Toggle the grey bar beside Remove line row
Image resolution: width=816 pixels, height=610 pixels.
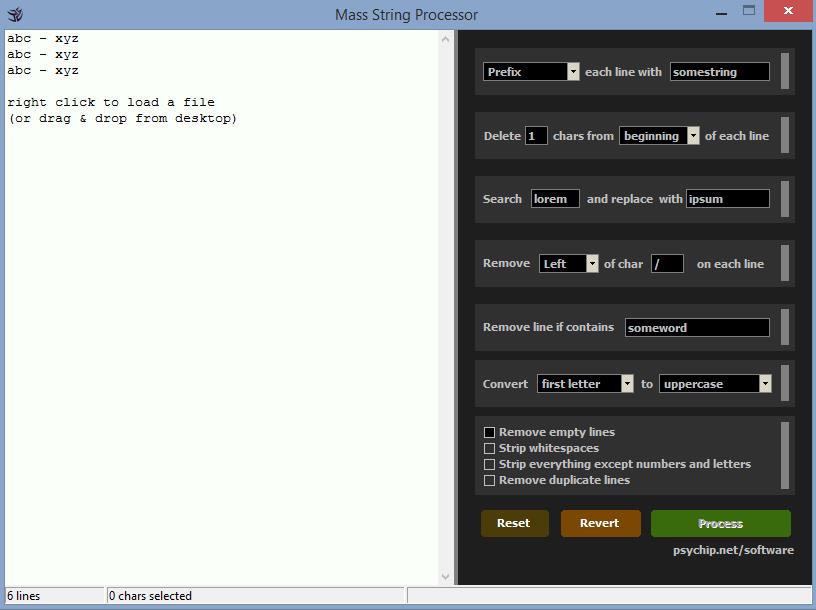coord(785,327)
